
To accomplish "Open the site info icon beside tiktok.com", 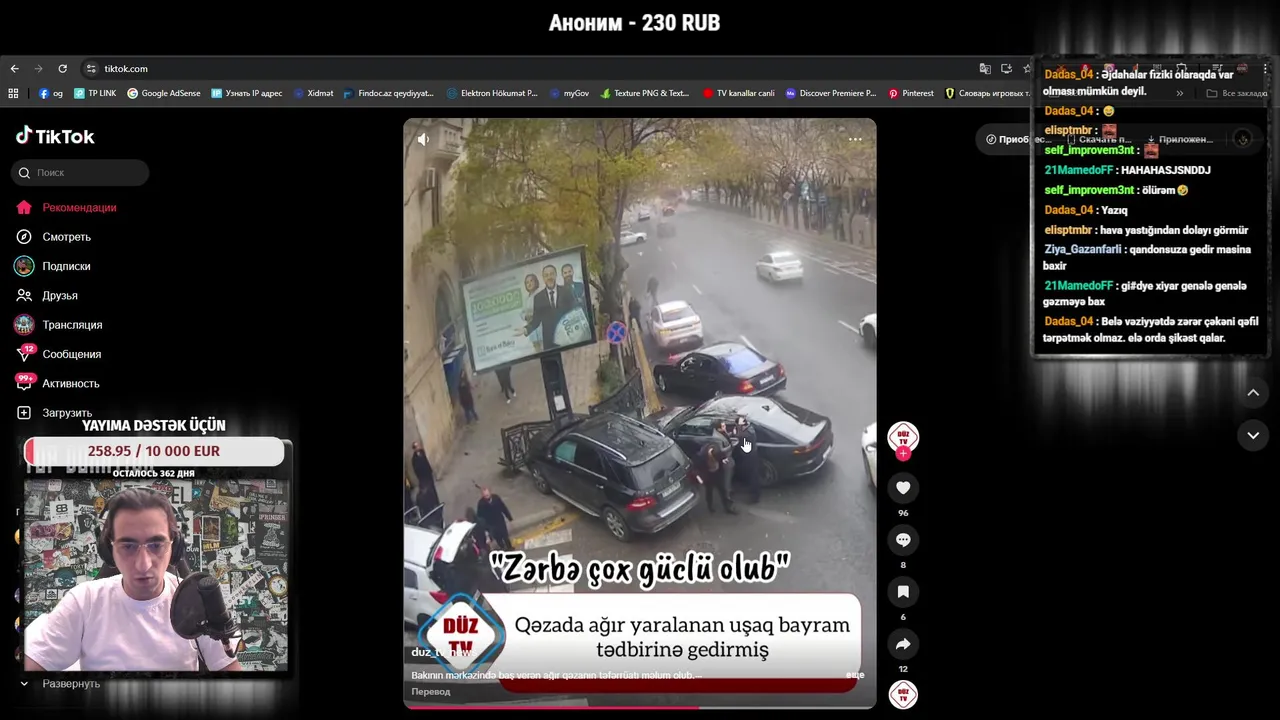I will click(x=91, y=68).
